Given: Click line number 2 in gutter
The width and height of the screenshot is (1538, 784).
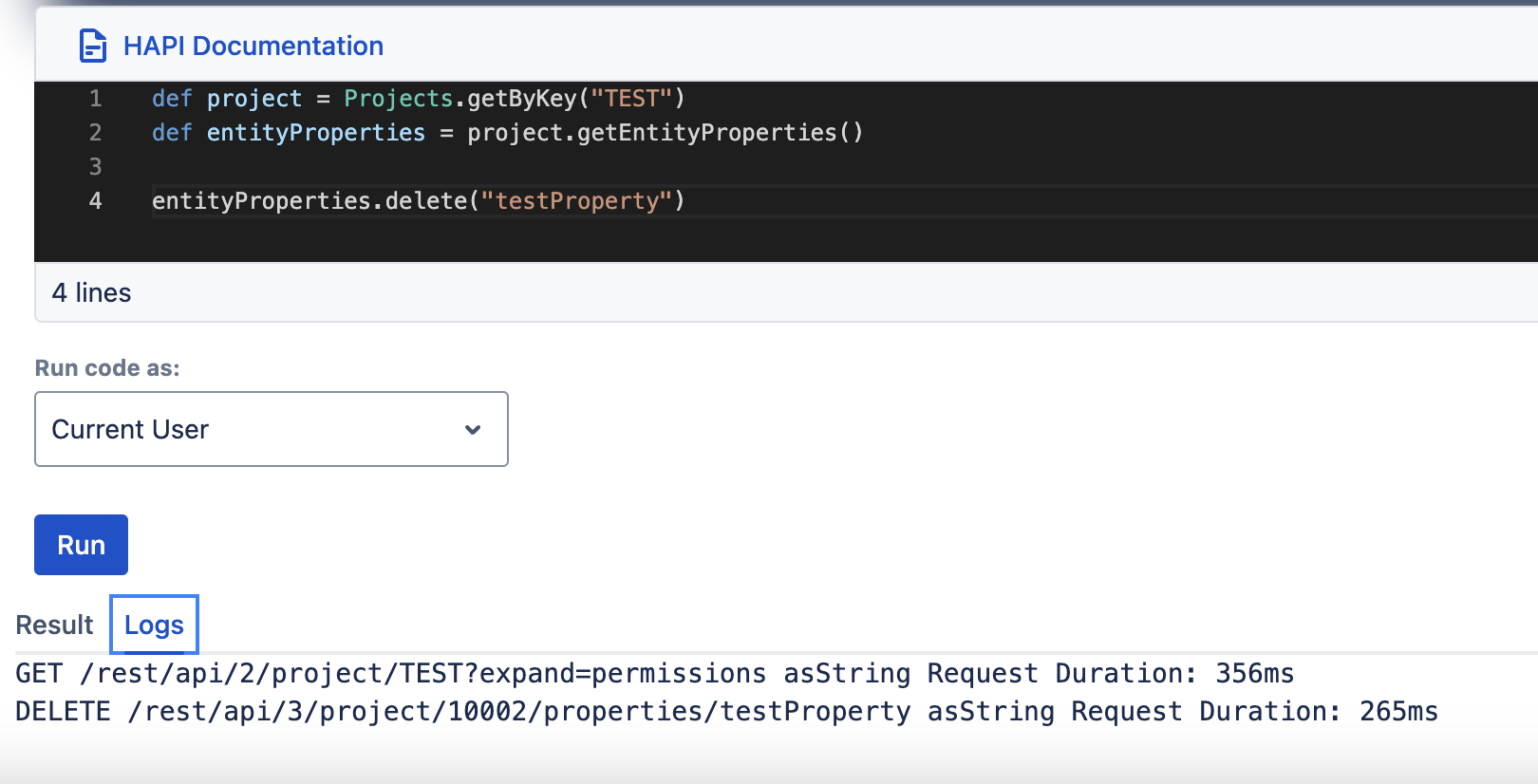Looking at the screenshot, I should [95, 133].
